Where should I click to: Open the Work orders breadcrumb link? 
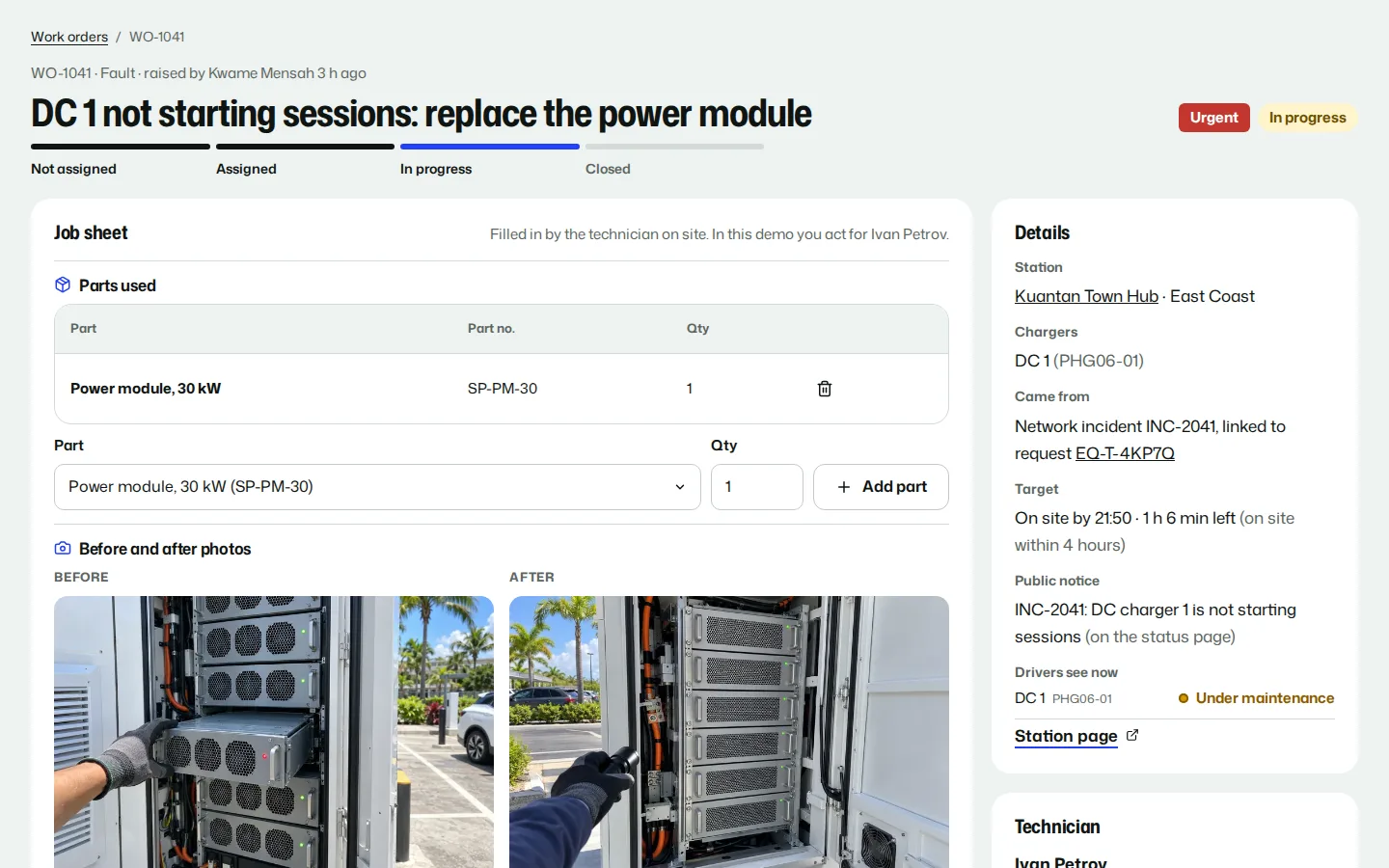(69, 37)
